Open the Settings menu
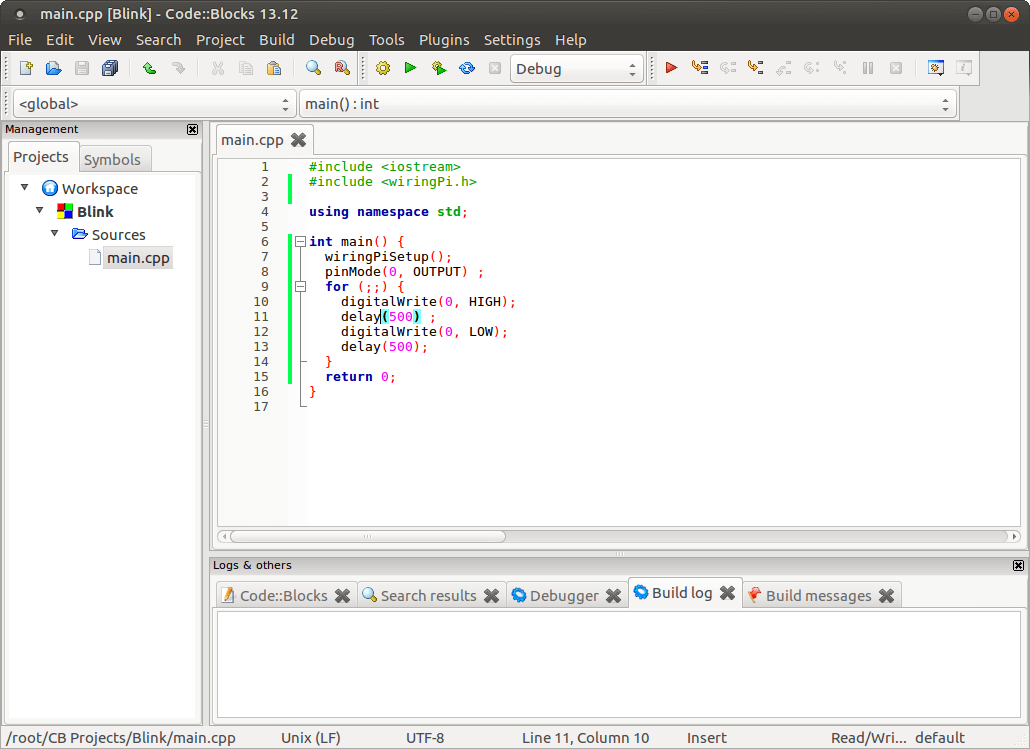1030x749 pixels. [x=512, y=40]
